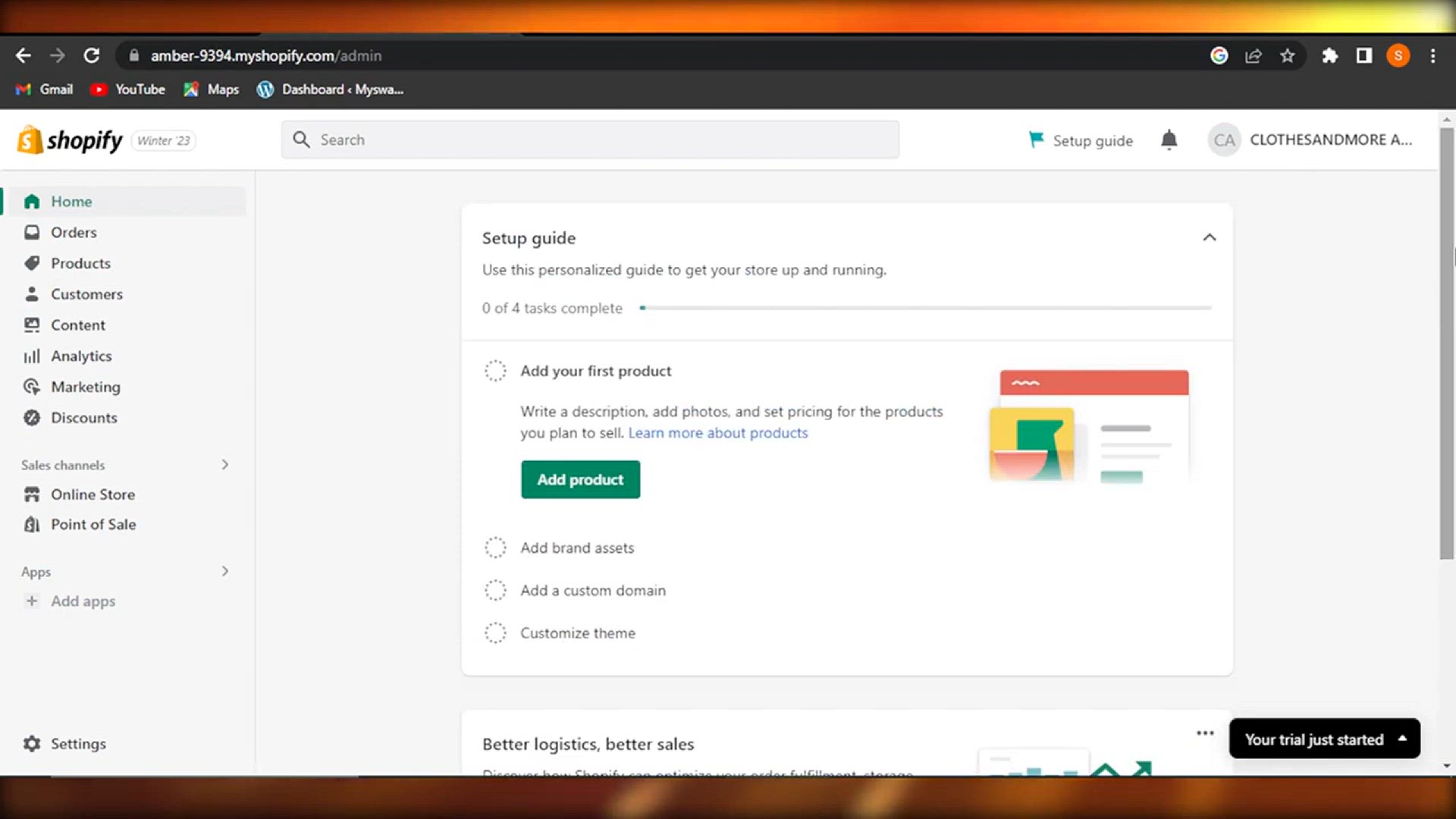Screen dimensions: 1456x819
Task: Expand Sales channels chevron
Action: pyautogui.click(x=224, y=465)
